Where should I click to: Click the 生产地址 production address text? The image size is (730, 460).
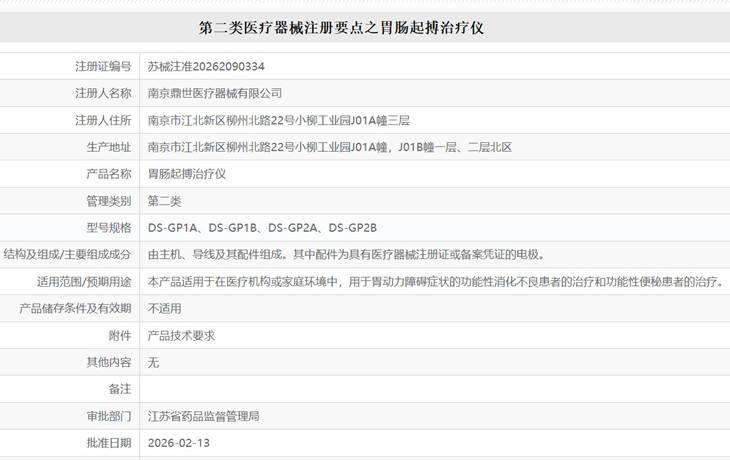click(x=330, y=147)
